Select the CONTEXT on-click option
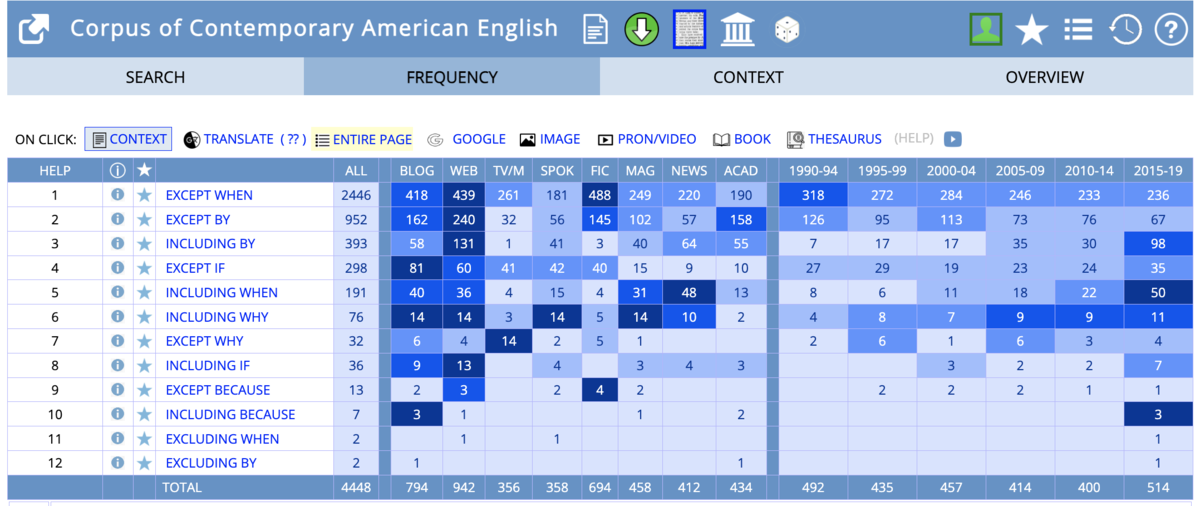1200x506 pixels. pos(128,139)
